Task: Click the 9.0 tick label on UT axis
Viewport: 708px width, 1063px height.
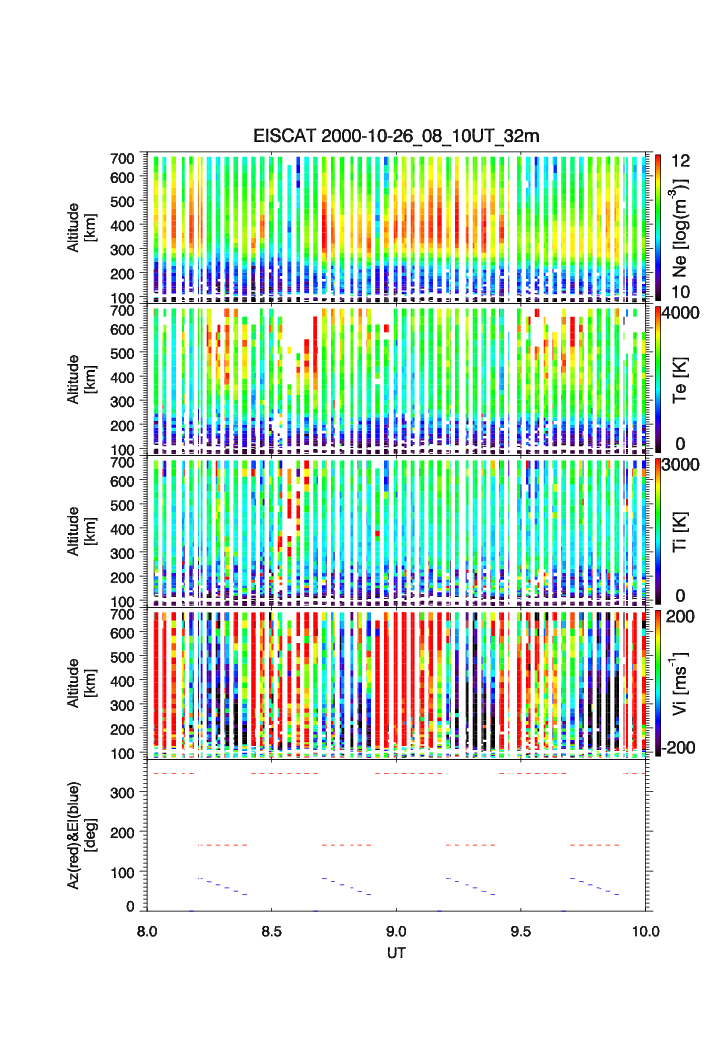Action: [x=397, y=930]
